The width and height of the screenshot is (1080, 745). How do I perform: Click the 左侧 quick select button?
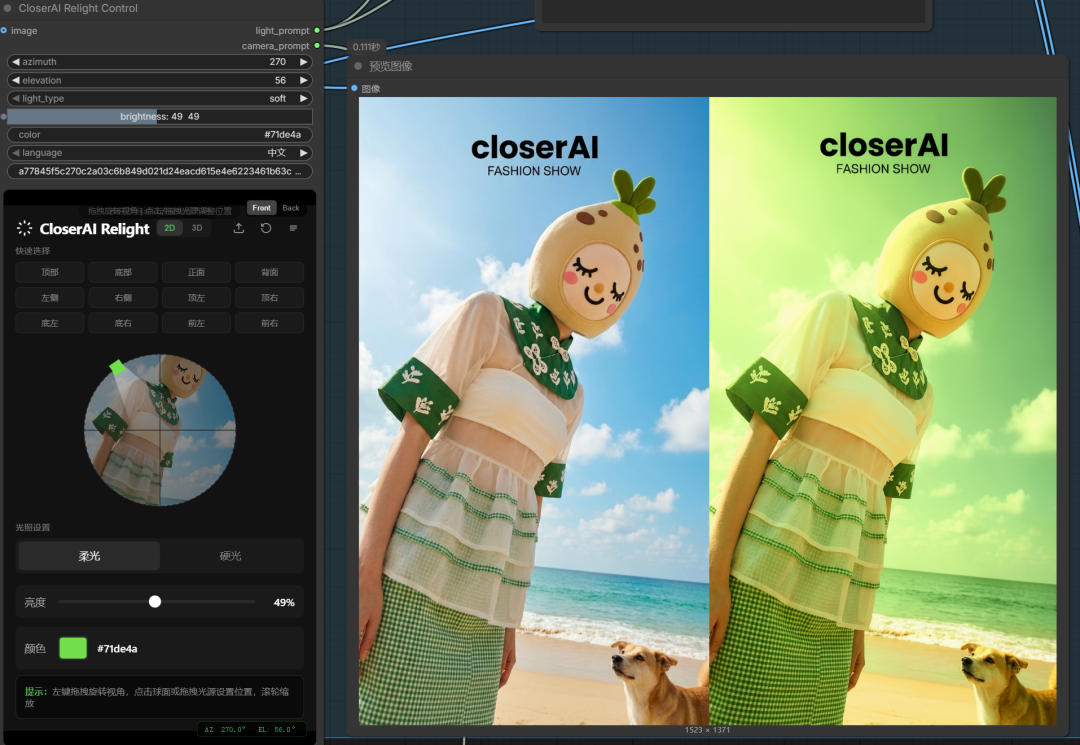pyautogui.click(x=50, y=298)
